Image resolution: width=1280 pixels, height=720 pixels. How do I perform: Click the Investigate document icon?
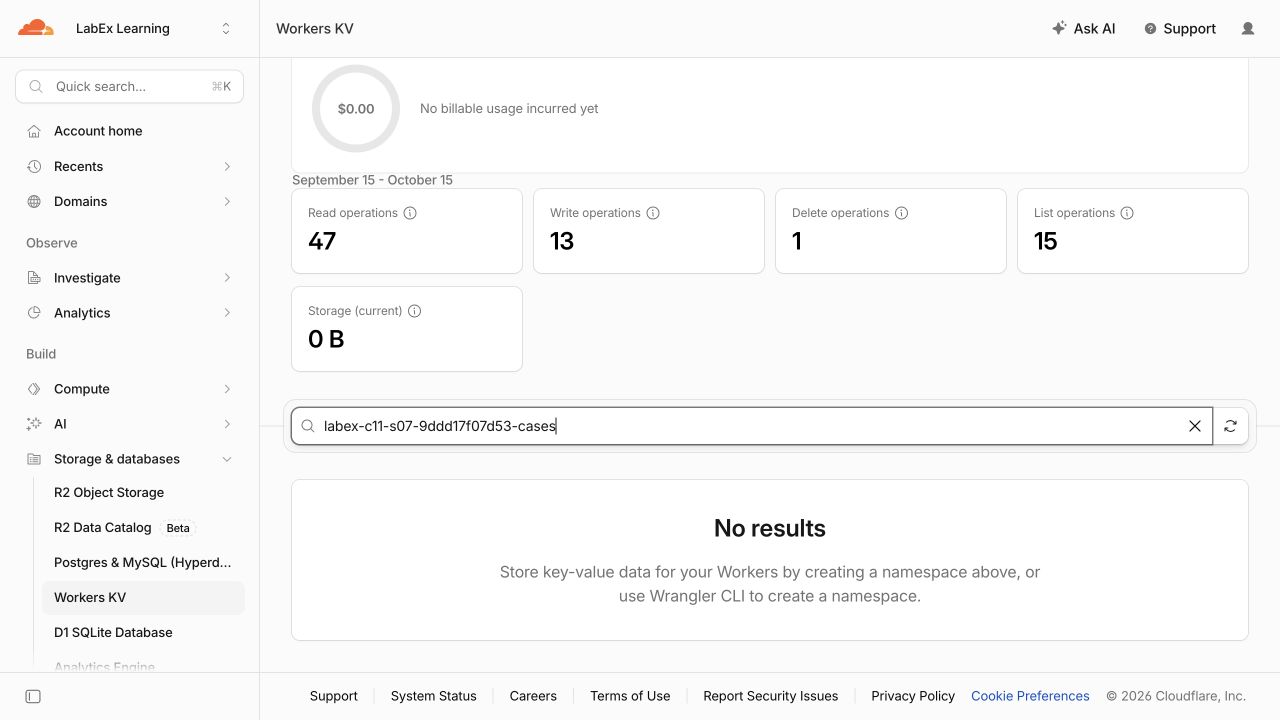pos(34,278)
